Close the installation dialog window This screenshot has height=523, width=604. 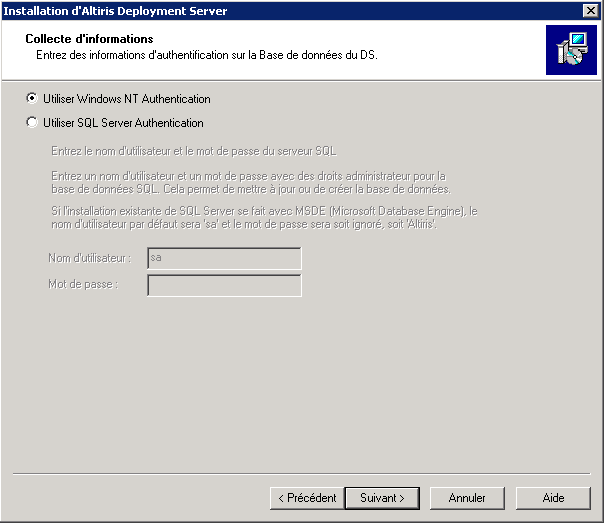click(590, 10)
